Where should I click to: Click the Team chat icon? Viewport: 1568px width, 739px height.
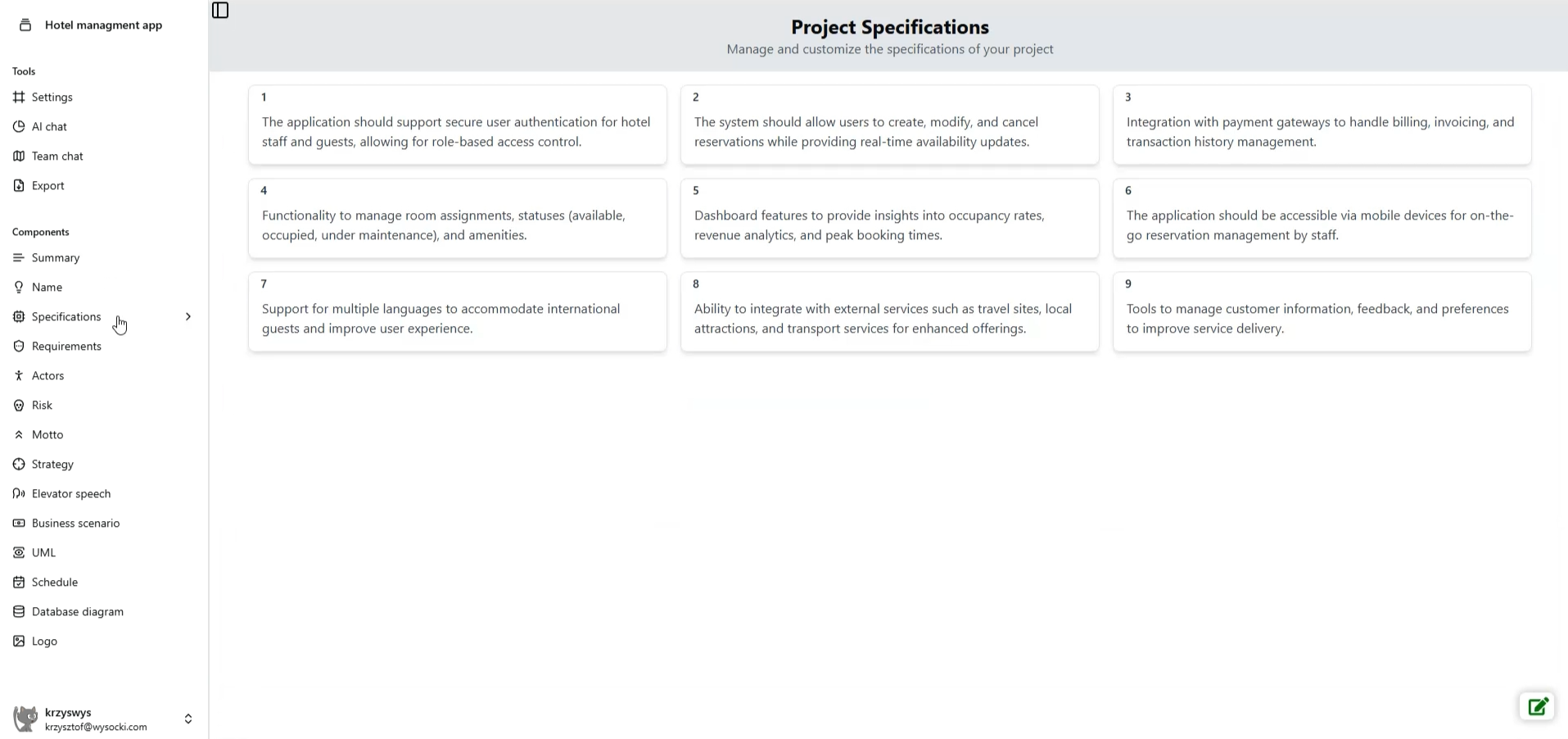pyautogui.click(x=19, y=156)
